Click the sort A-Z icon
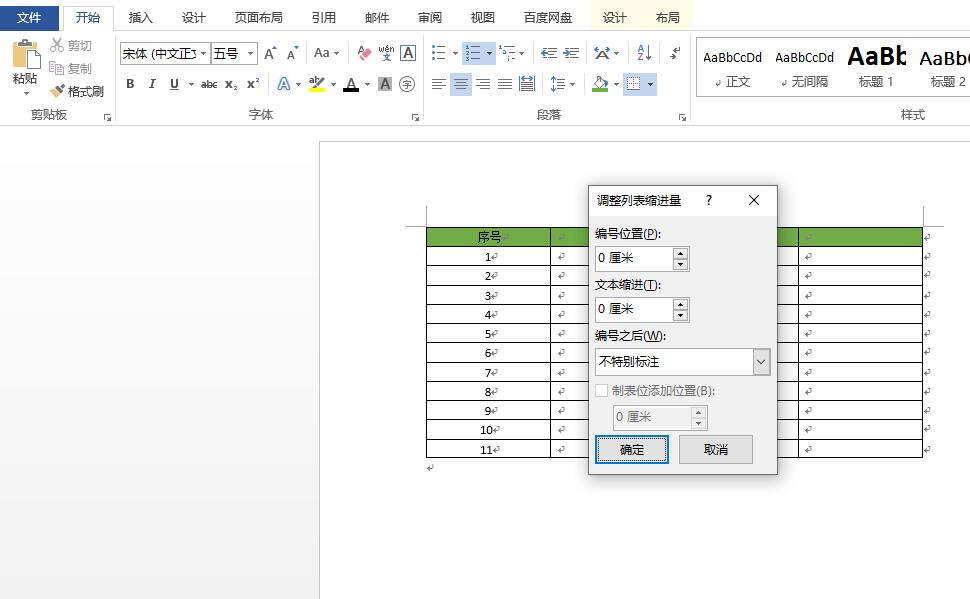 [x=643, y=53]
